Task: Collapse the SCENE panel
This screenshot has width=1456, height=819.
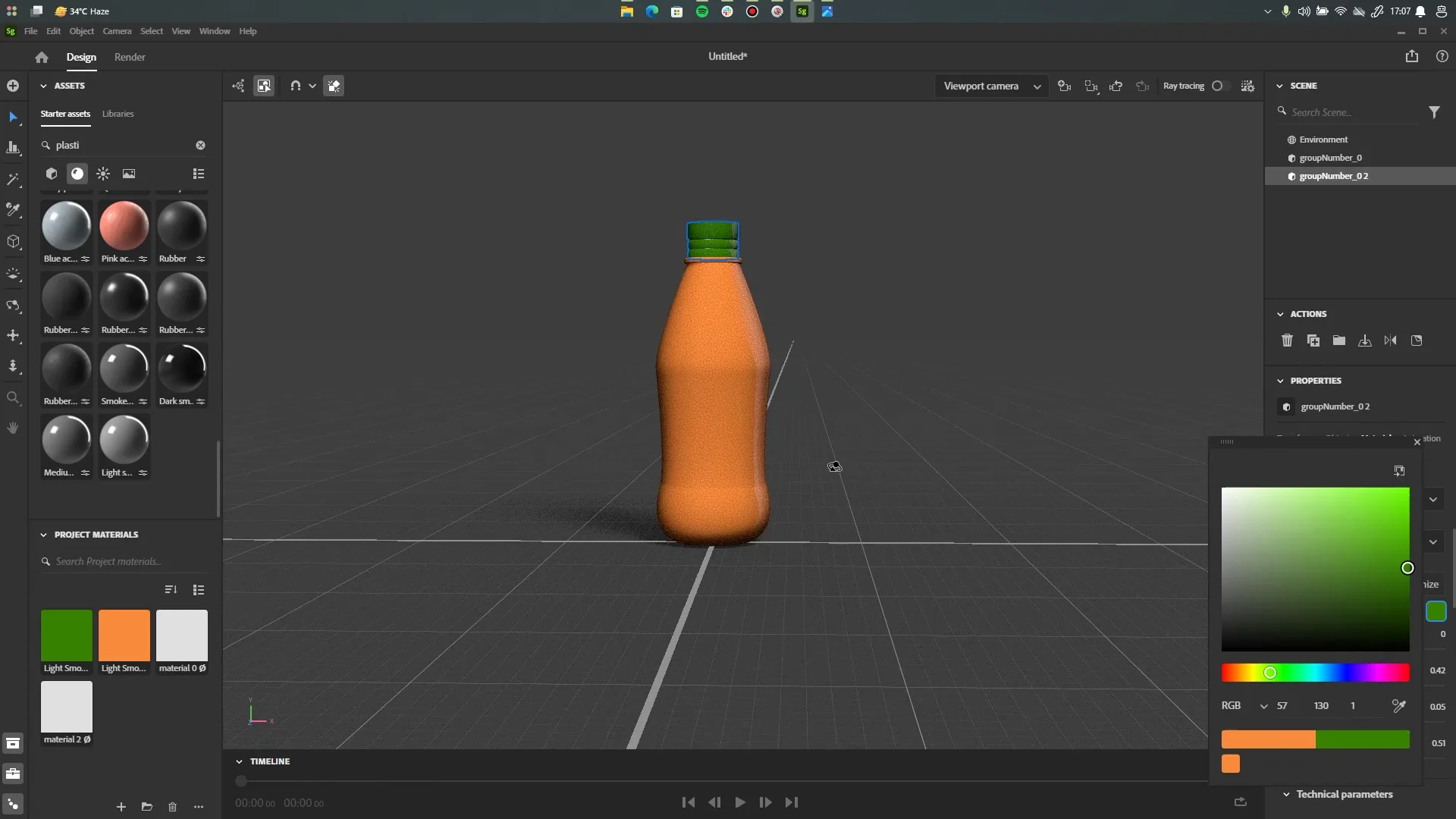Action: click(x=1280, y=86)
